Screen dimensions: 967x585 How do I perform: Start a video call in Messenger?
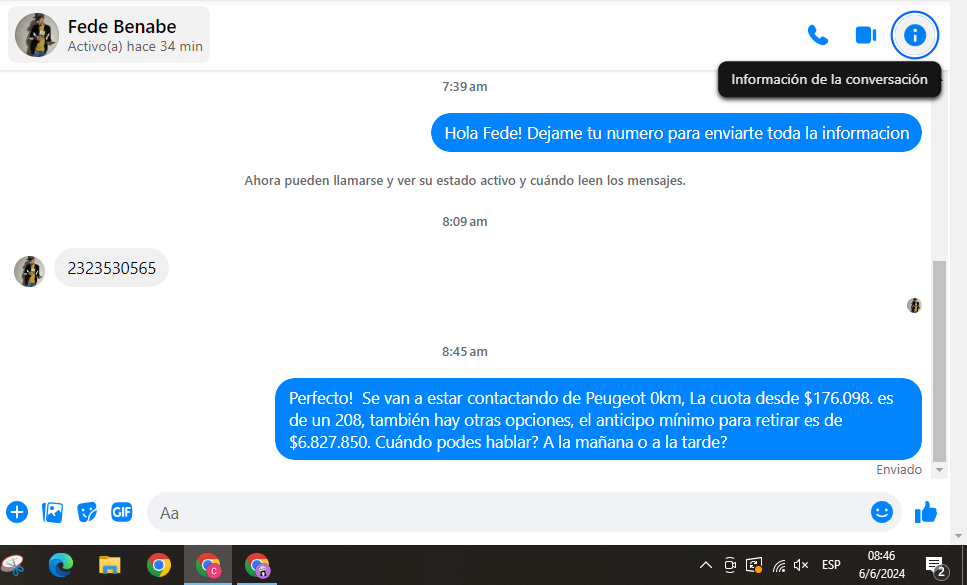coord(866,35)
